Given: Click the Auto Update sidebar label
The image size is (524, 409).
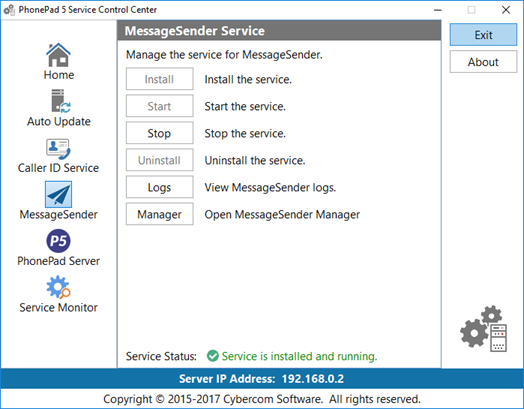Looking at the screenshot, I should point(59,121).
